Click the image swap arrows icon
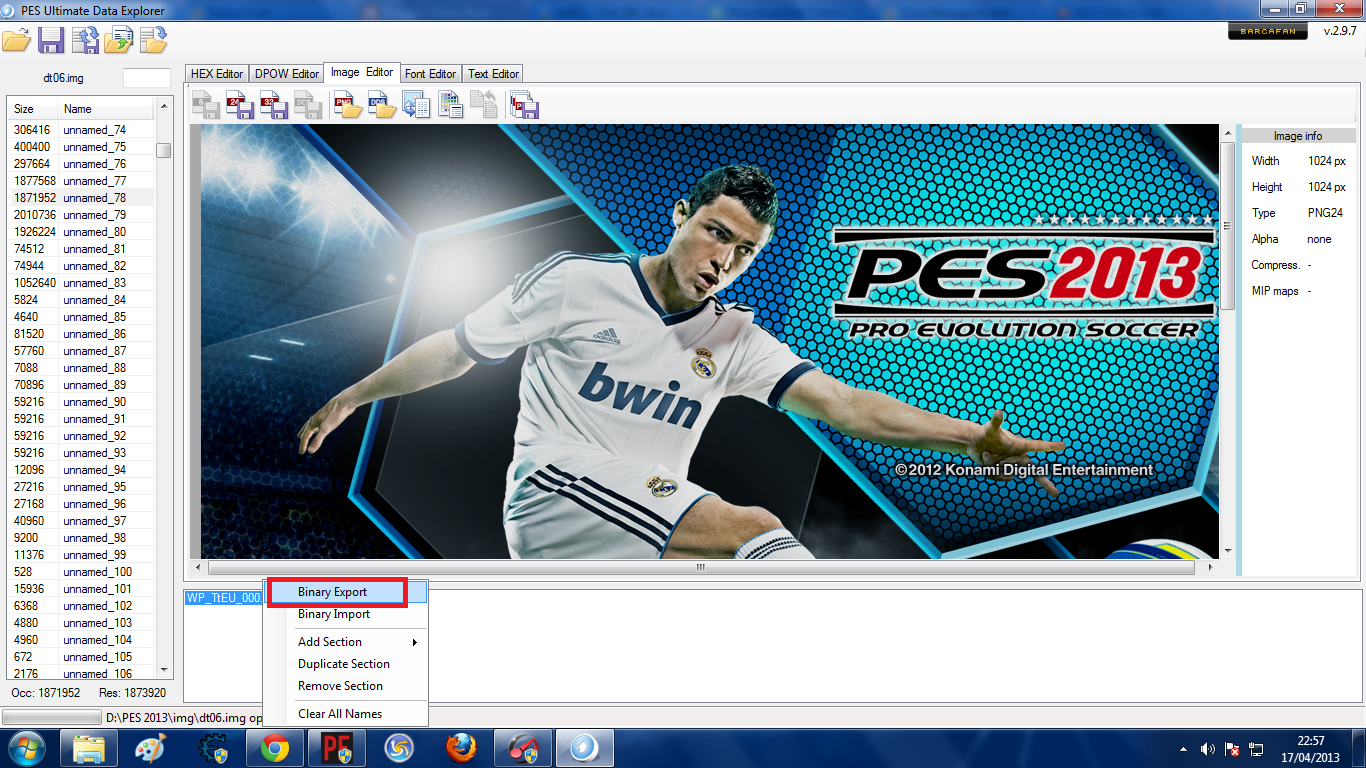1366x768 pixels. (416, 105)
